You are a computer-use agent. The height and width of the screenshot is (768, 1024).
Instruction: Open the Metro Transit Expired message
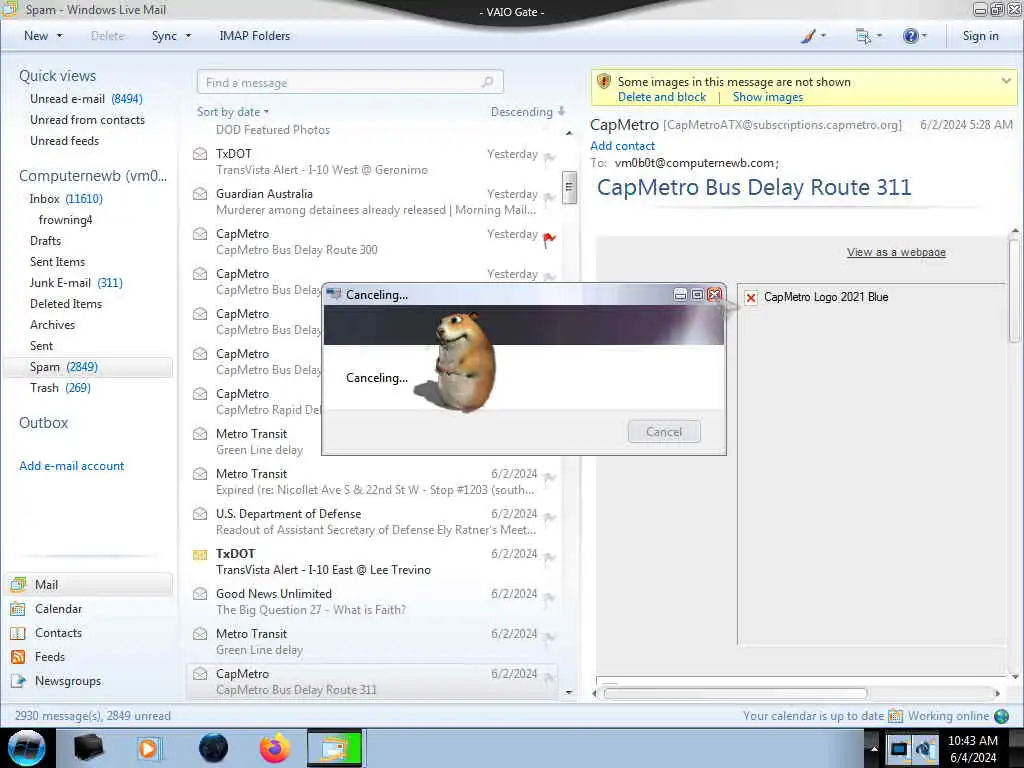coord(372,482)
